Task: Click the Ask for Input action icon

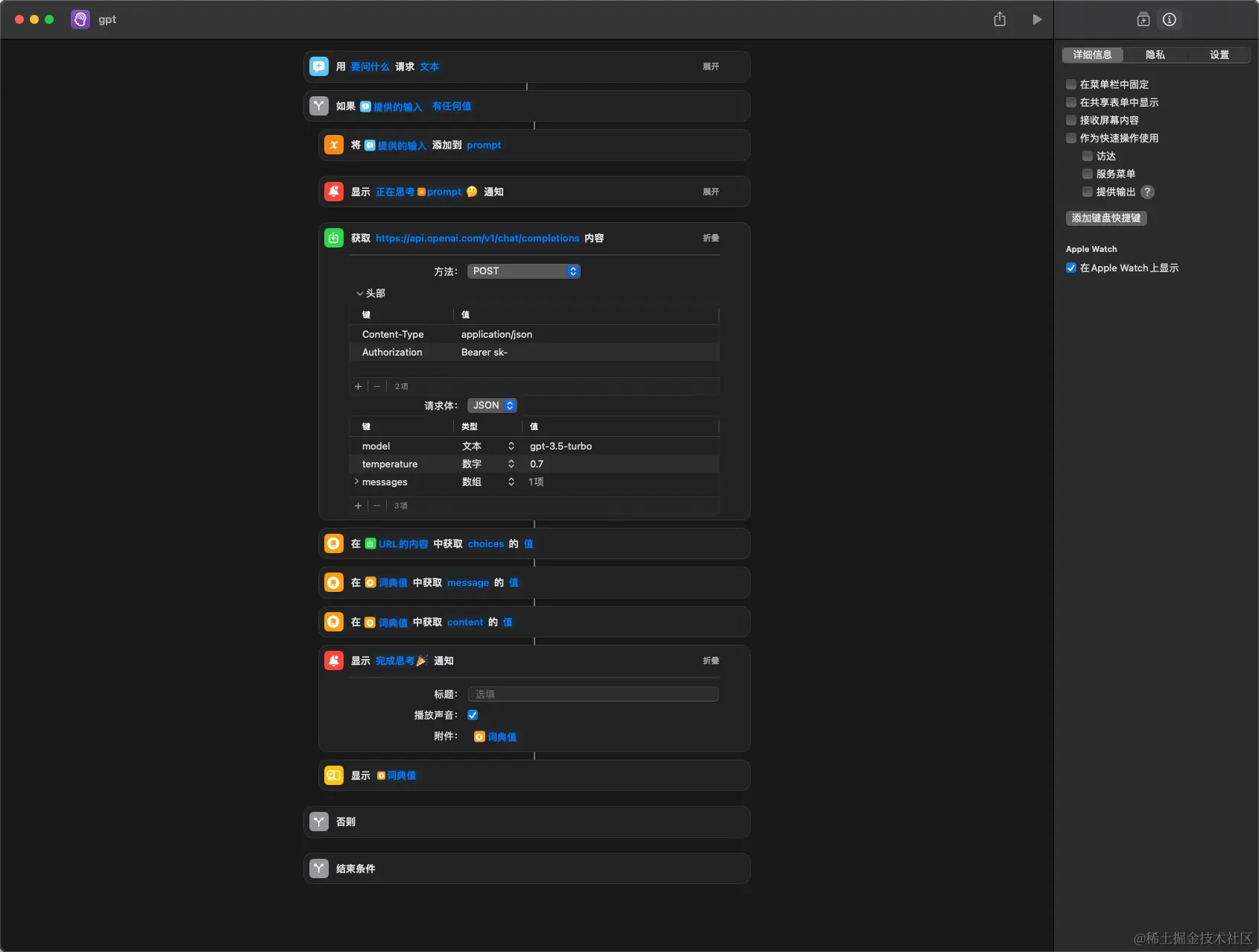Action: [319, 66]
